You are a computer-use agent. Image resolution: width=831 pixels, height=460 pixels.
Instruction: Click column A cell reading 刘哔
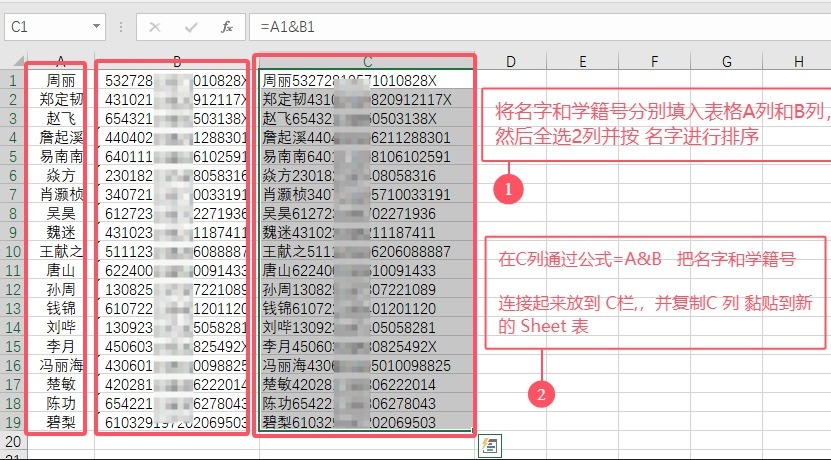61,328
